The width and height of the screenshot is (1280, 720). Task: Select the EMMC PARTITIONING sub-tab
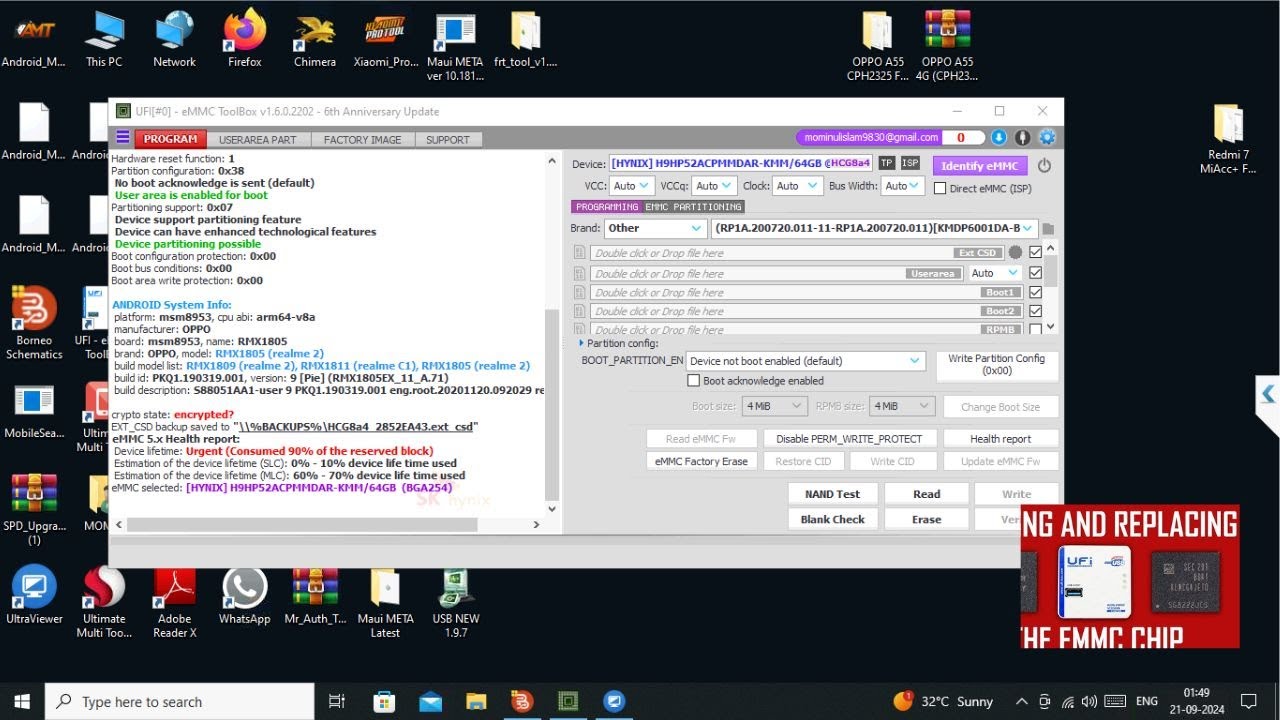(x=694, y=207)
